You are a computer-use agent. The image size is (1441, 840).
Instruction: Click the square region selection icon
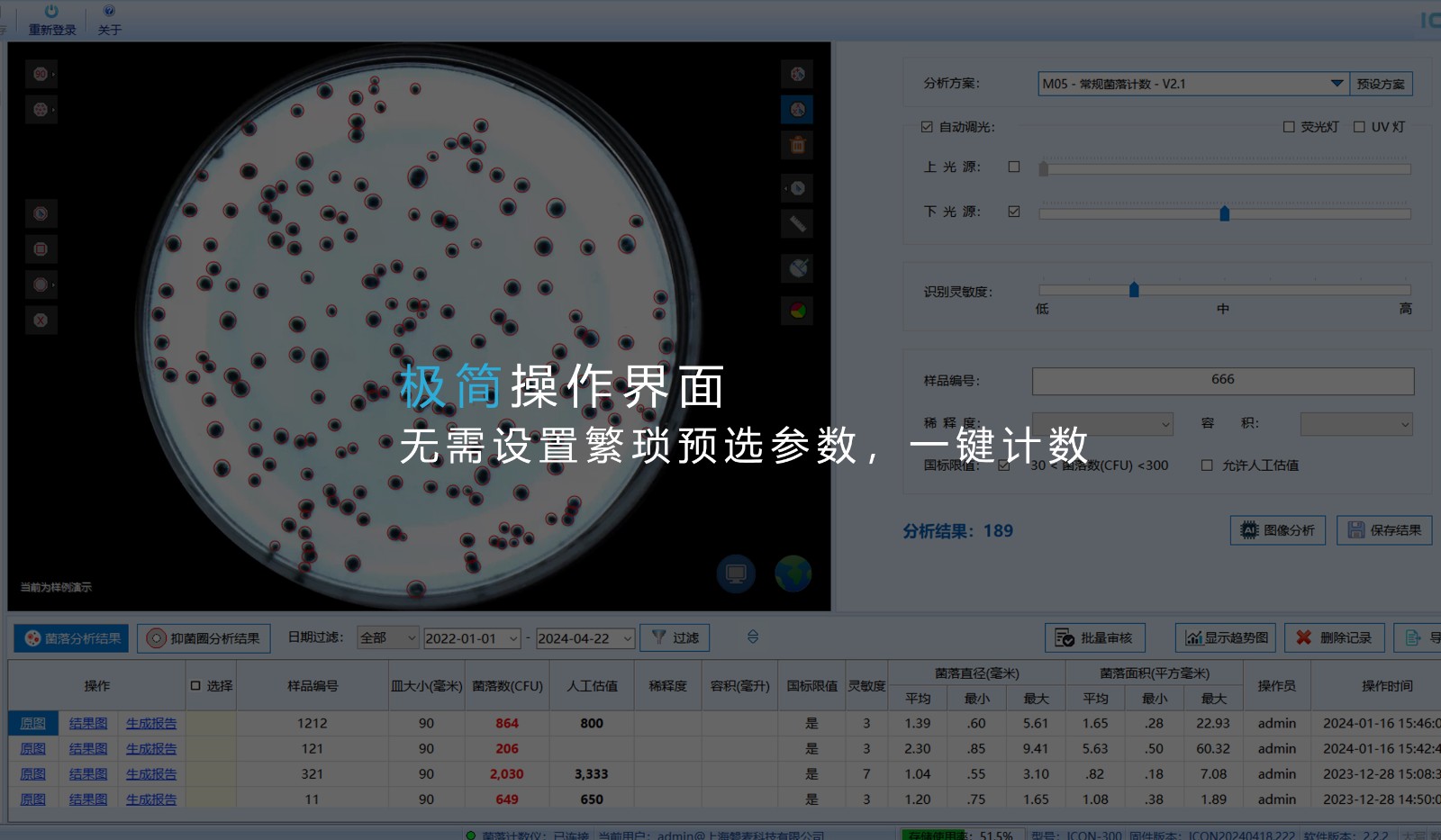[x=41, y=249]
